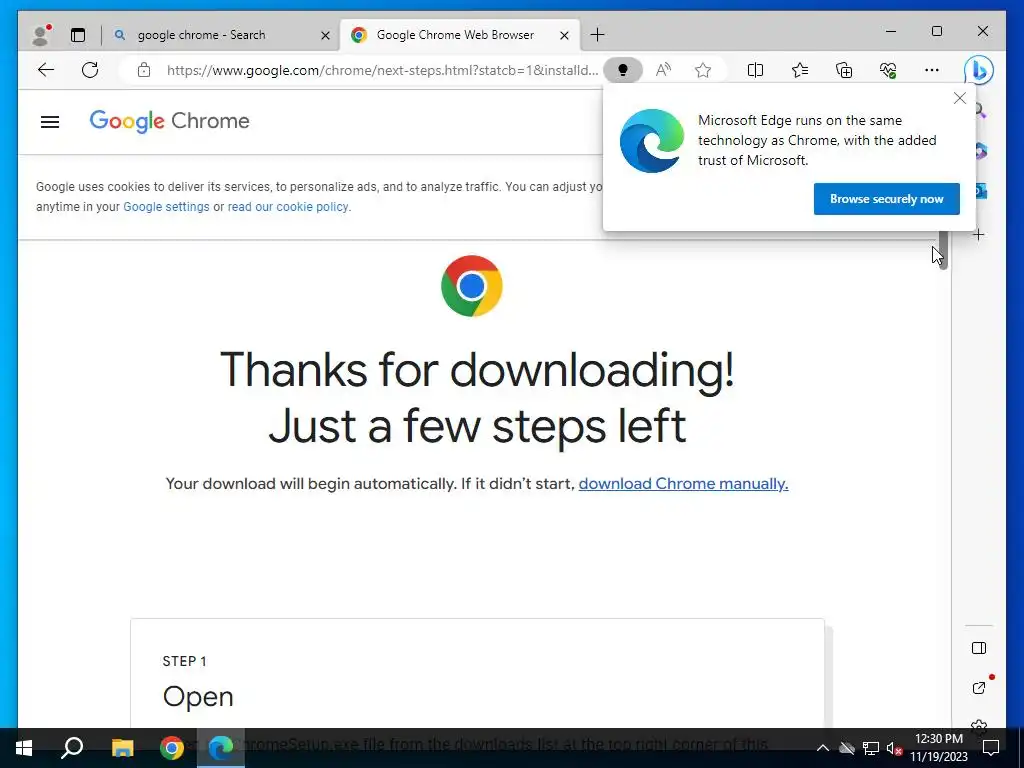Click download Chrome manually link
Image resolution: width=1024 pixels, height=768 pixels.
coord(683,484)
